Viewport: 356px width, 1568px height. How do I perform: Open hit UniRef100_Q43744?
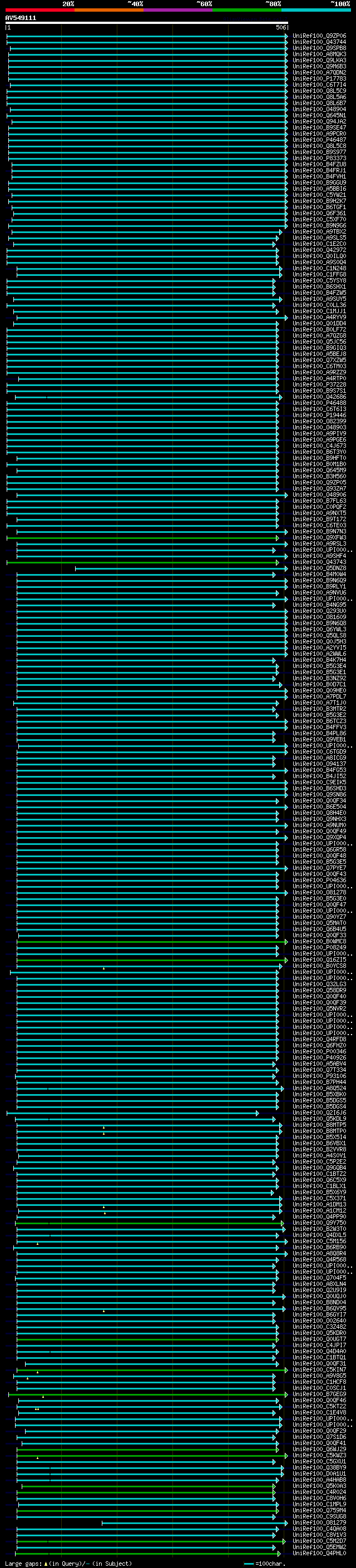click(319, 42)
